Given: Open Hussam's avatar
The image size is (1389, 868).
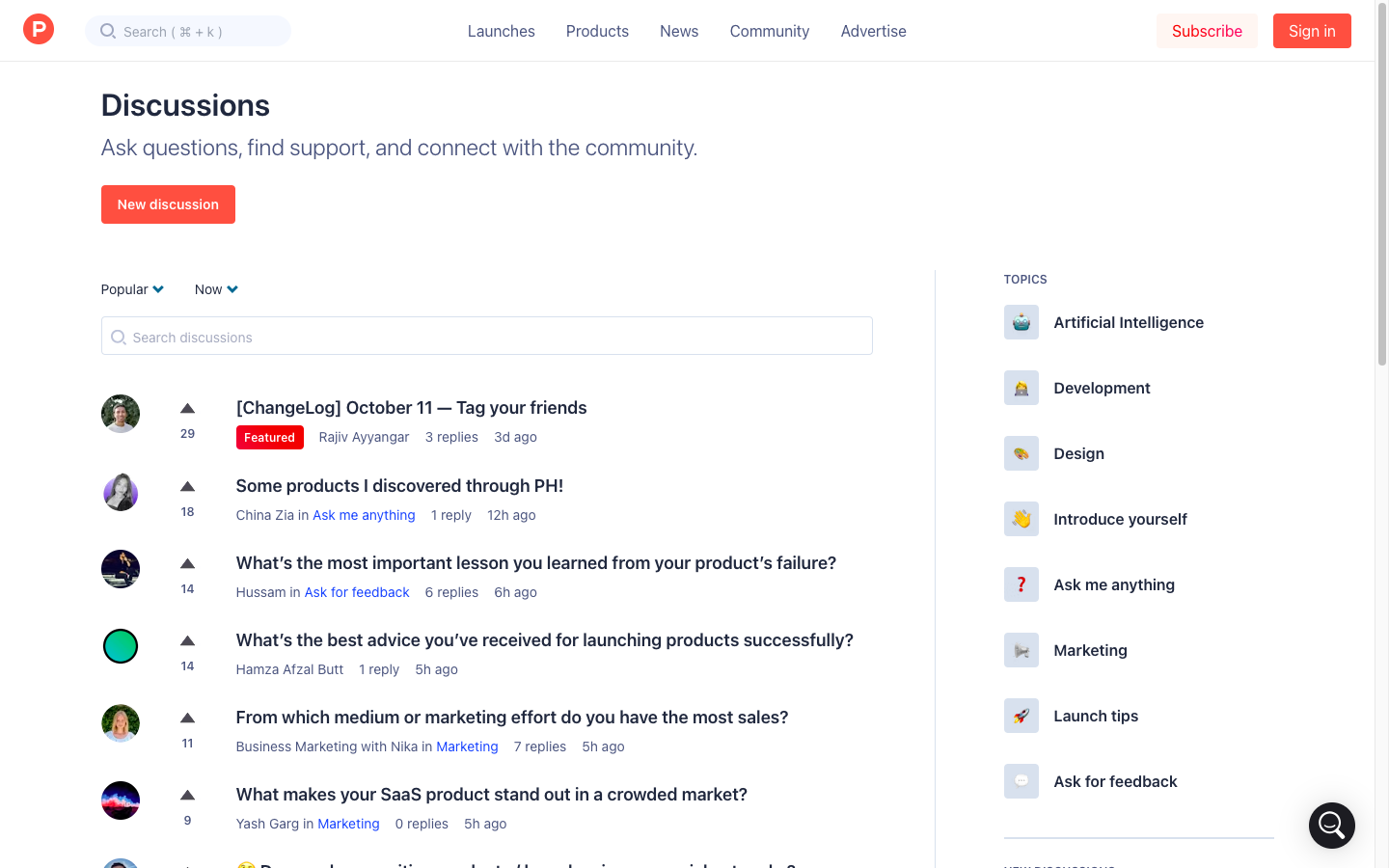Looking at the screenshot, I should pyautogui.click(x=121, y=569).
